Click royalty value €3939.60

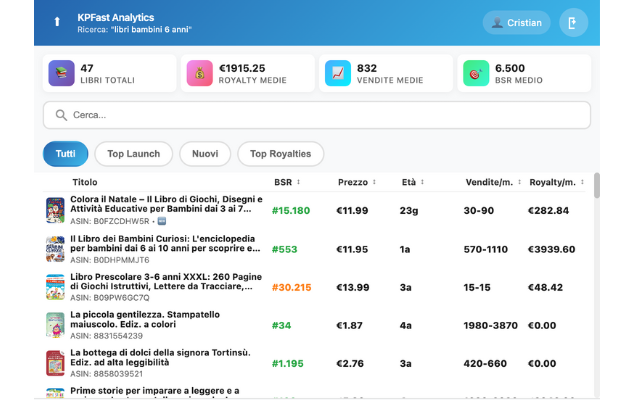[551, 249]
